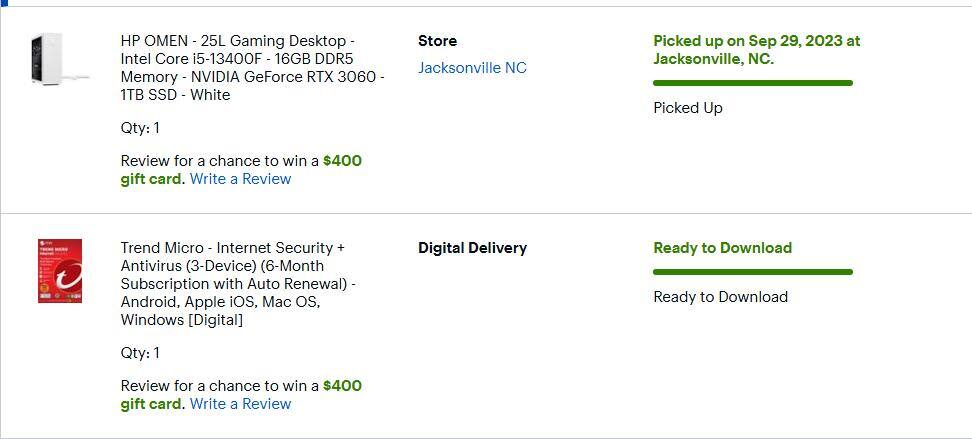
Task: Click the green progress bar above Picked Up
Action: coord(752,83)
